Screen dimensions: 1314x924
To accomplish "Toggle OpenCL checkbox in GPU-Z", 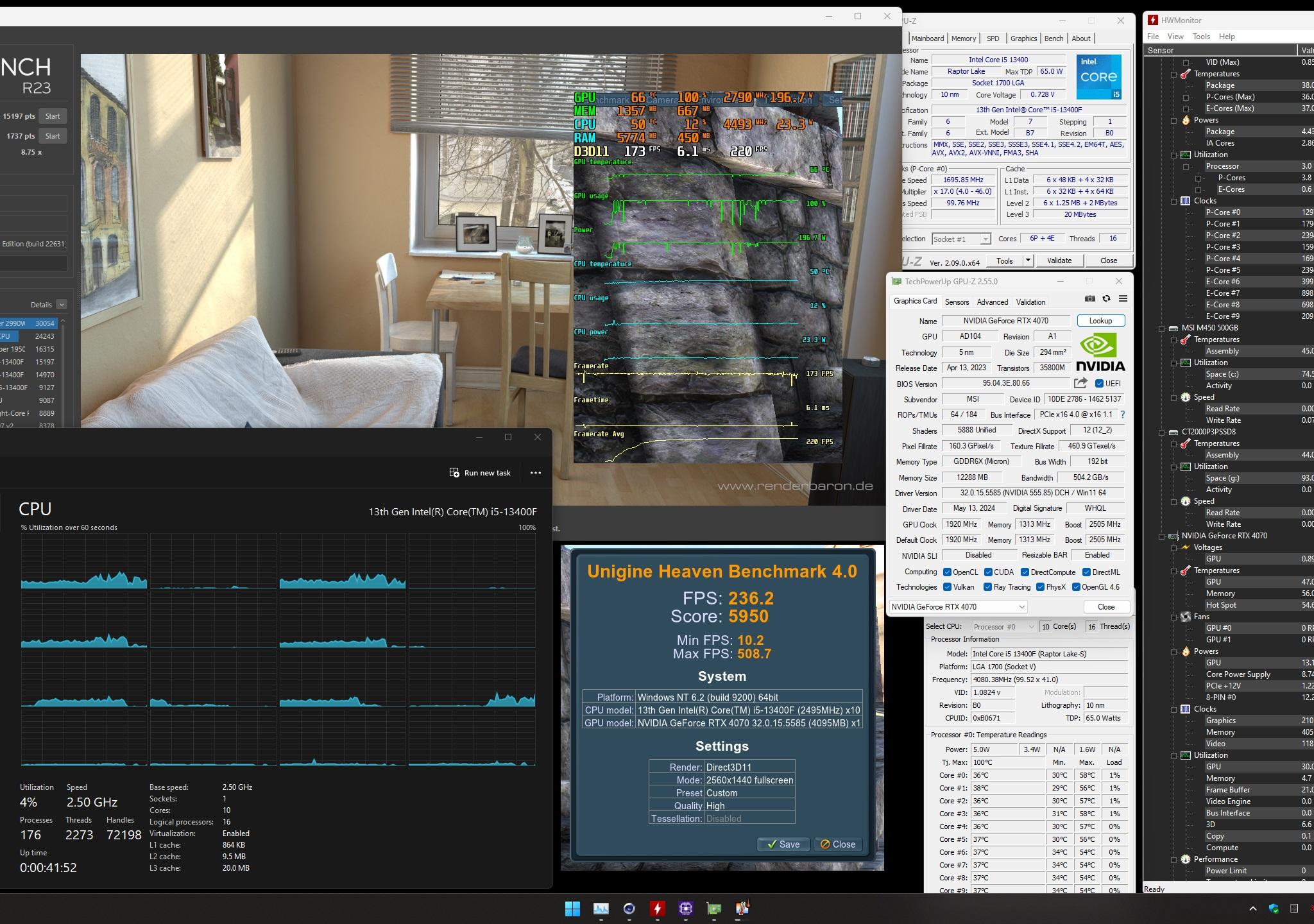I will click(947, 572).
